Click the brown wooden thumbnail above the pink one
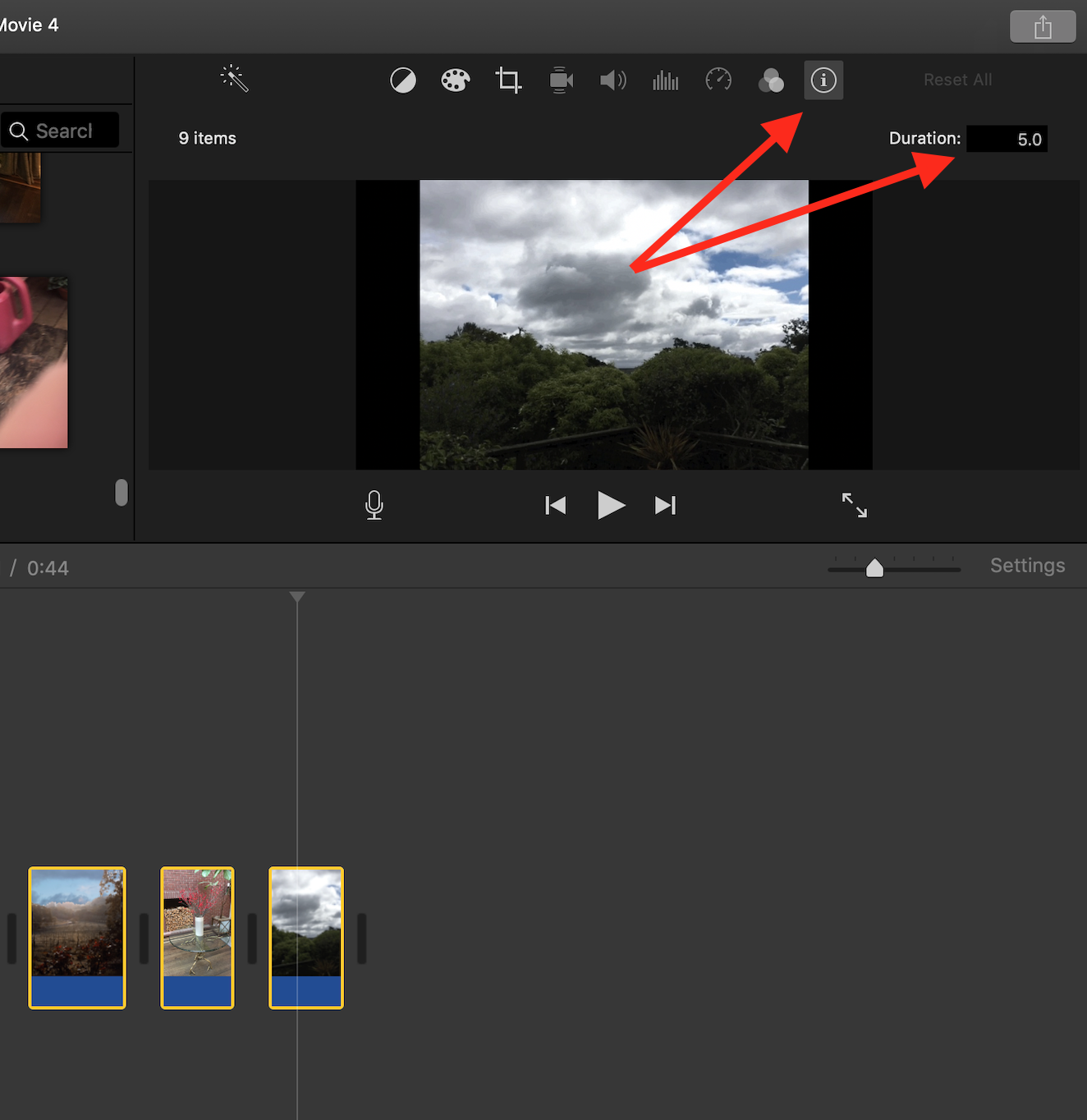 (21, 187)
